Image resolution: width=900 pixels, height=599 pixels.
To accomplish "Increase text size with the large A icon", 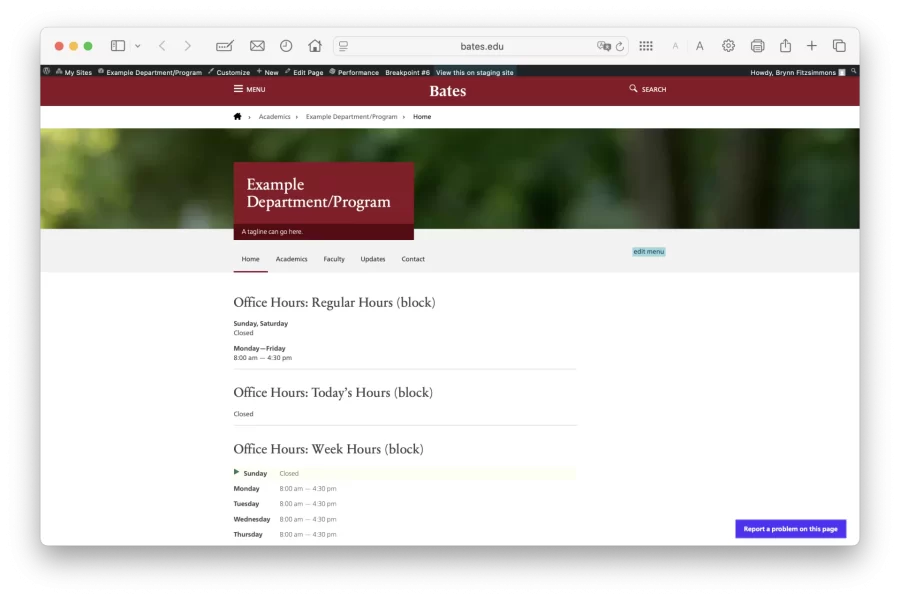I will pos(700,45).
